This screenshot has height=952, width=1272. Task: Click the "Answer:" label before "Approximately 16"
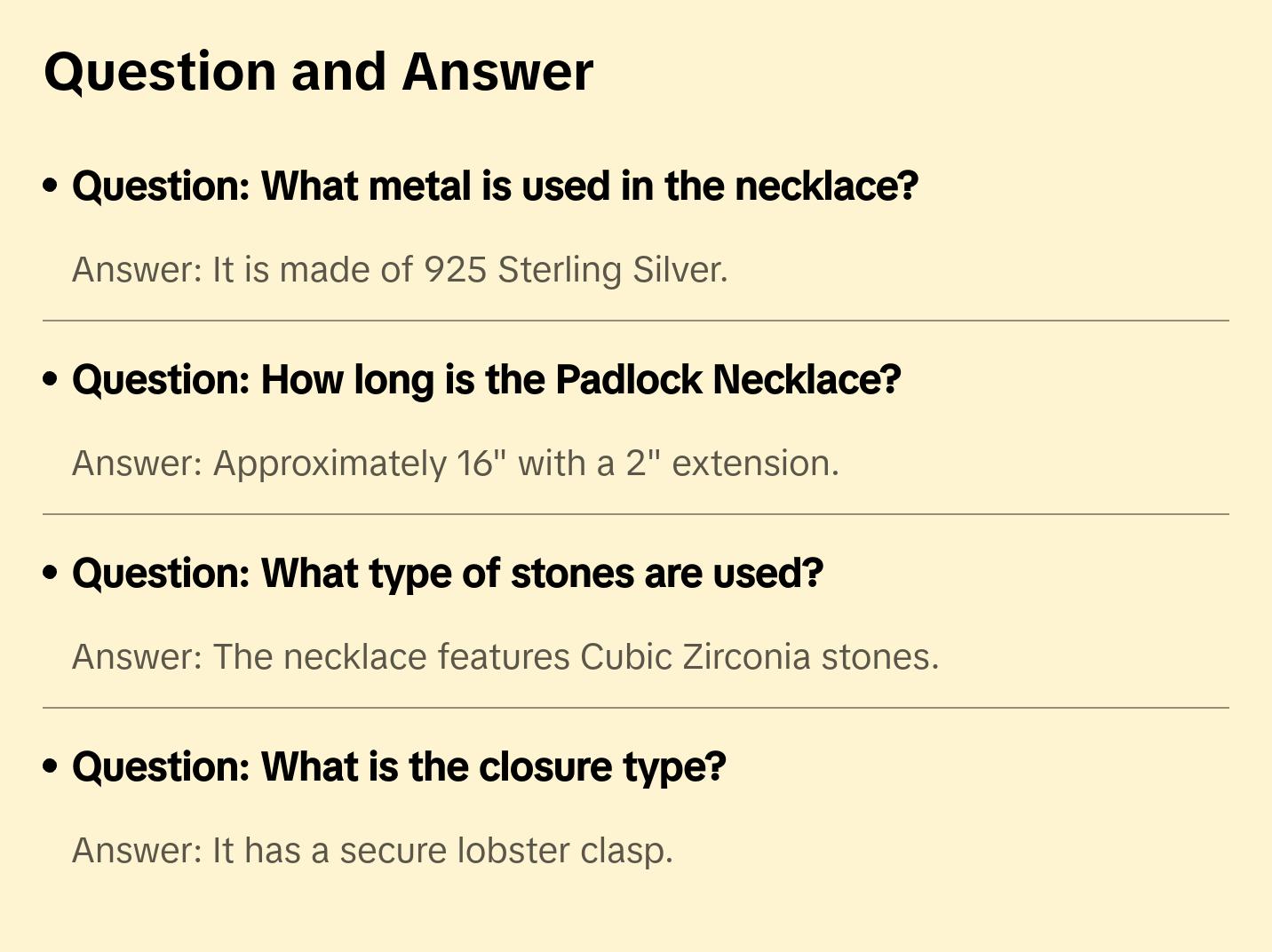point(138,464)
